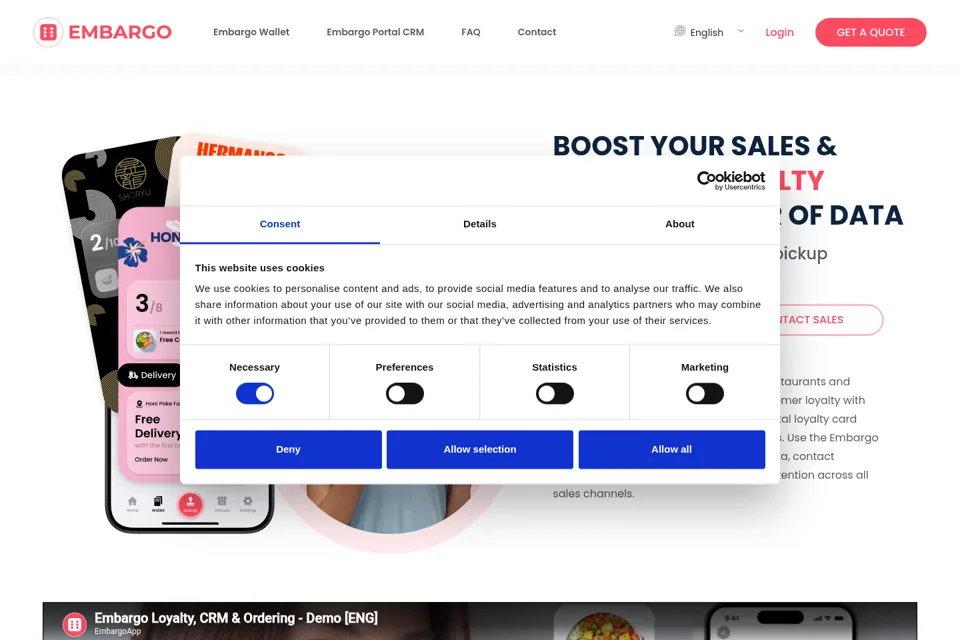Click the 'This website uses cookies' heading

(260, 268)
